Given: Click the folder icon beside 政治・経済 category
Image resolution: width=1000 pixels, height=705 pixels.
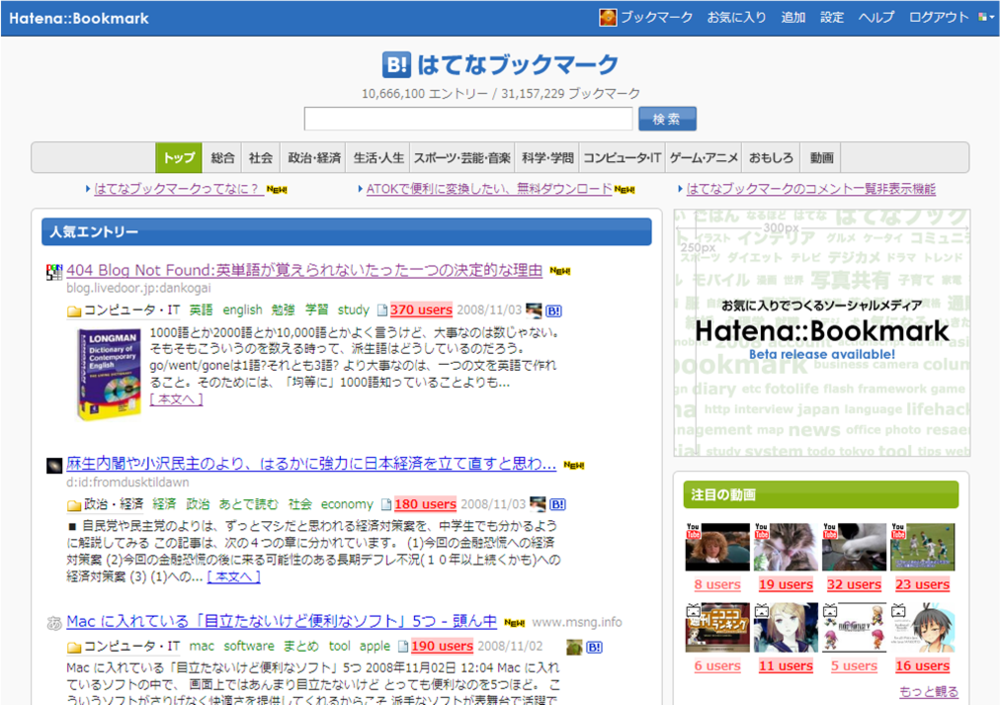Looking at the screenshot, I should click(74, 505).
